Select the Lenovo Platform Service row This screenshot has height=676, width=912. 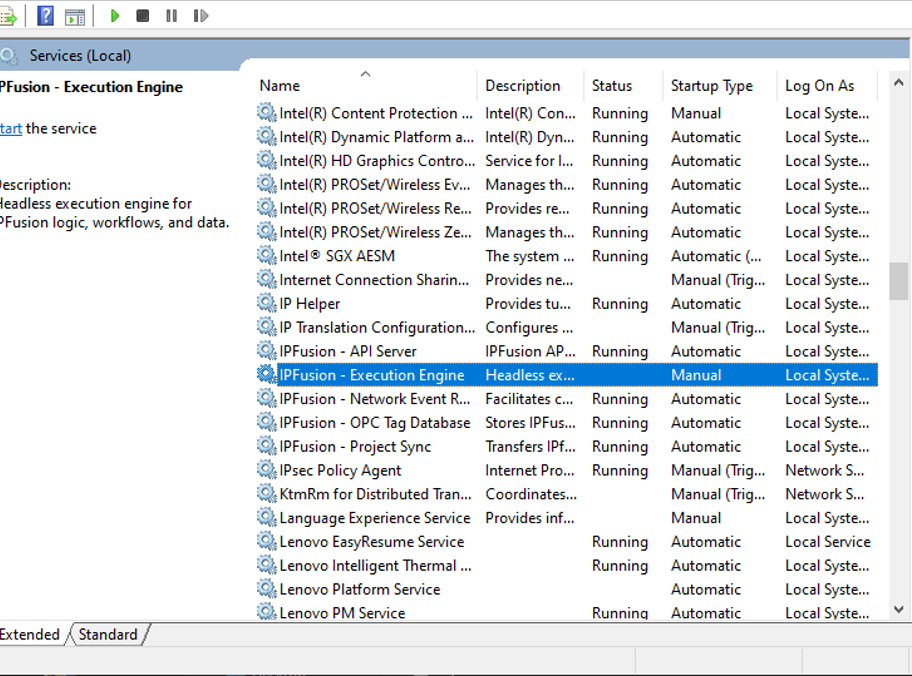[x=359, y=589]
